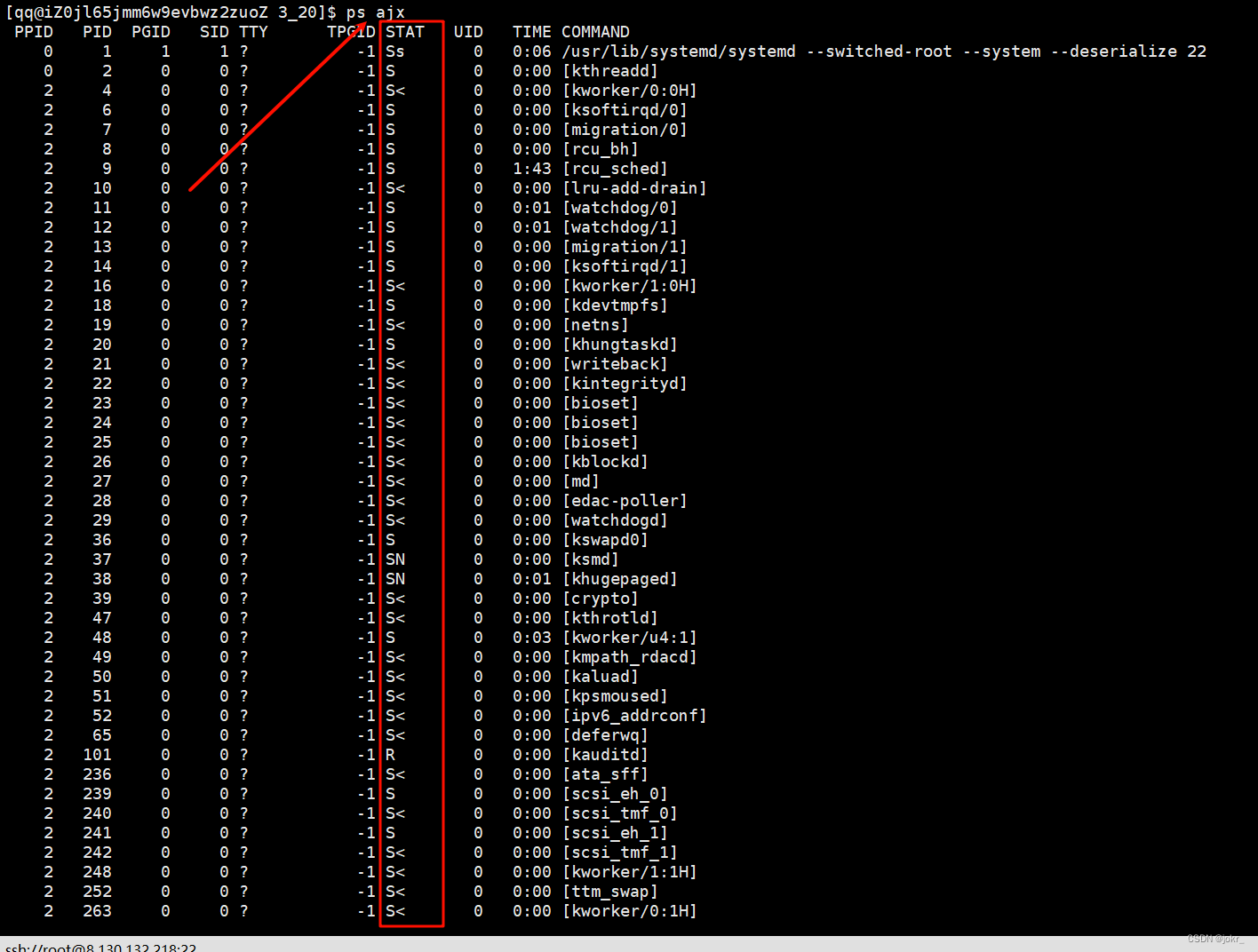The image size is (1258, 952).
Task: Click the [lru-add-drain] process name
Action: [634, 188]
